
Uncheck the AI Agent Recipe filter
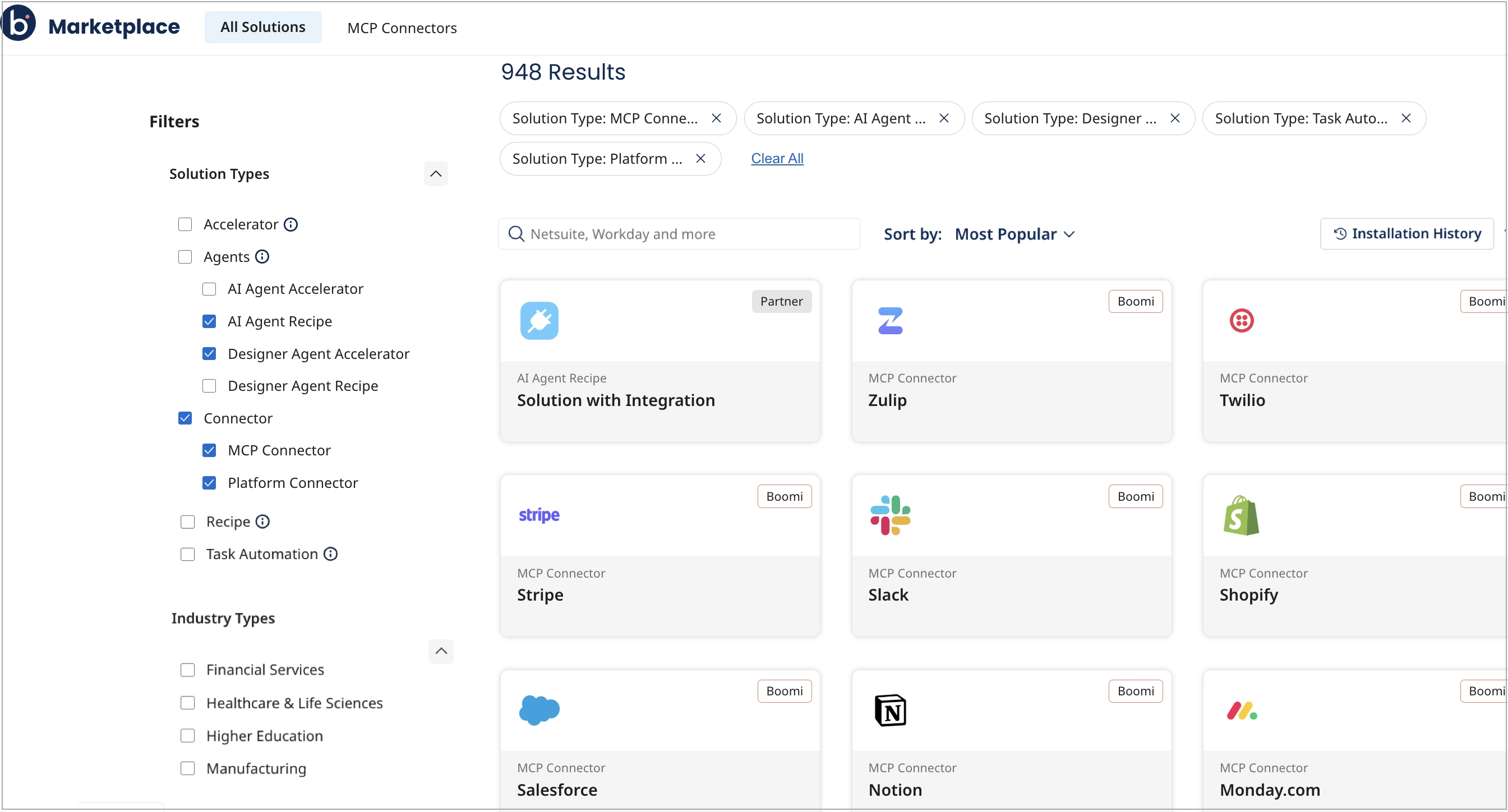coord(209,321)
